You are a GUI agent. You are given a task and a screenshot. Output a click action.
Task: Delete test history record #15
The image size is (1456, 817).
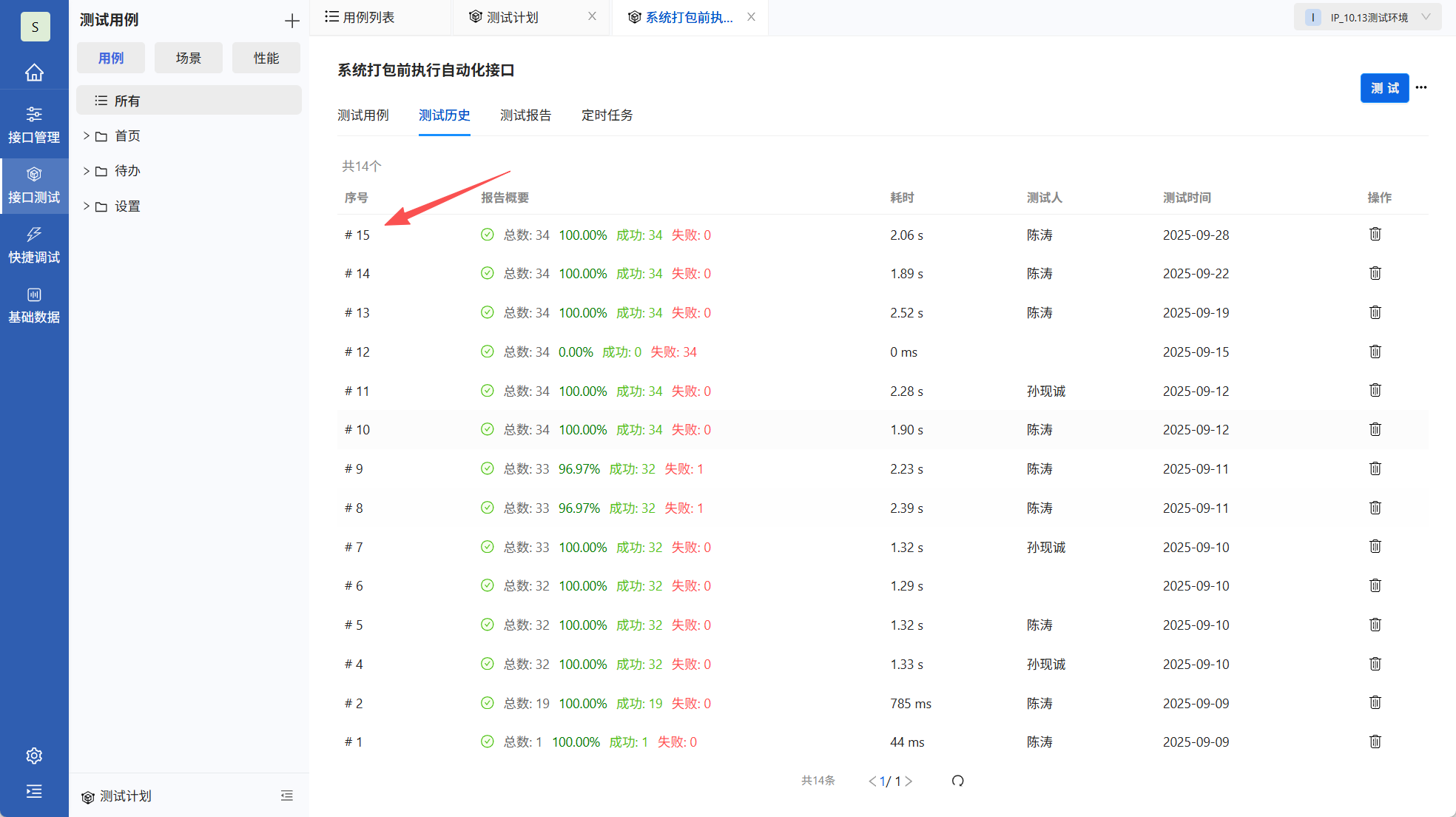(x=1375, y=235)
